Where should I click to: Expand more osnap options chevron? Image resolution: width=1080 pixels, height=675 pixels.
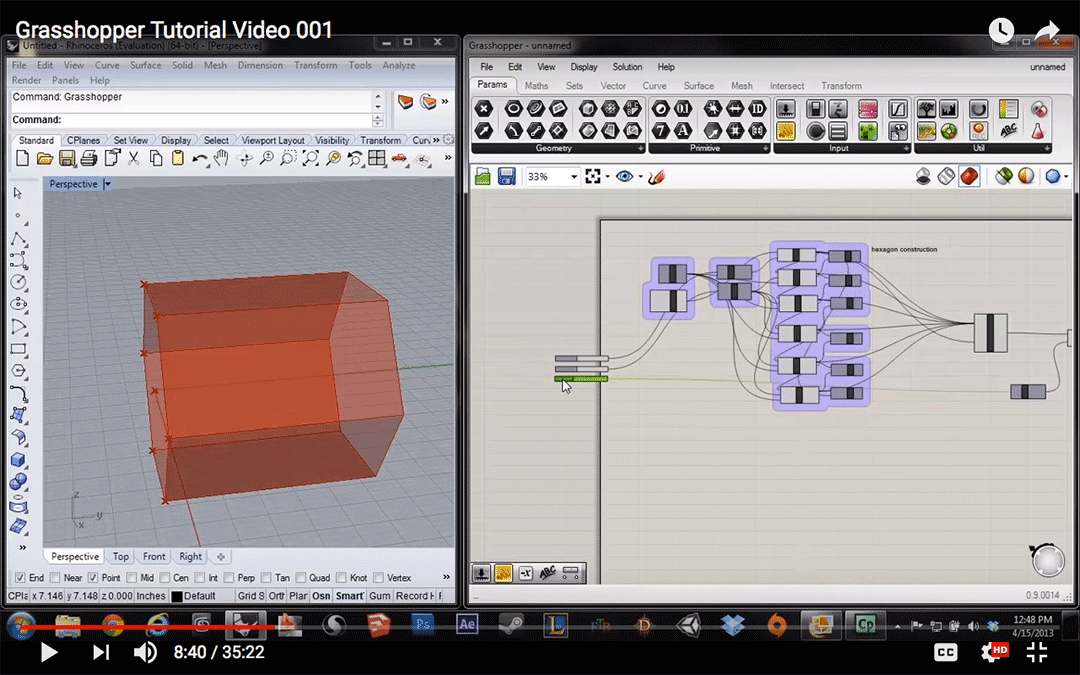coord(446,577)
